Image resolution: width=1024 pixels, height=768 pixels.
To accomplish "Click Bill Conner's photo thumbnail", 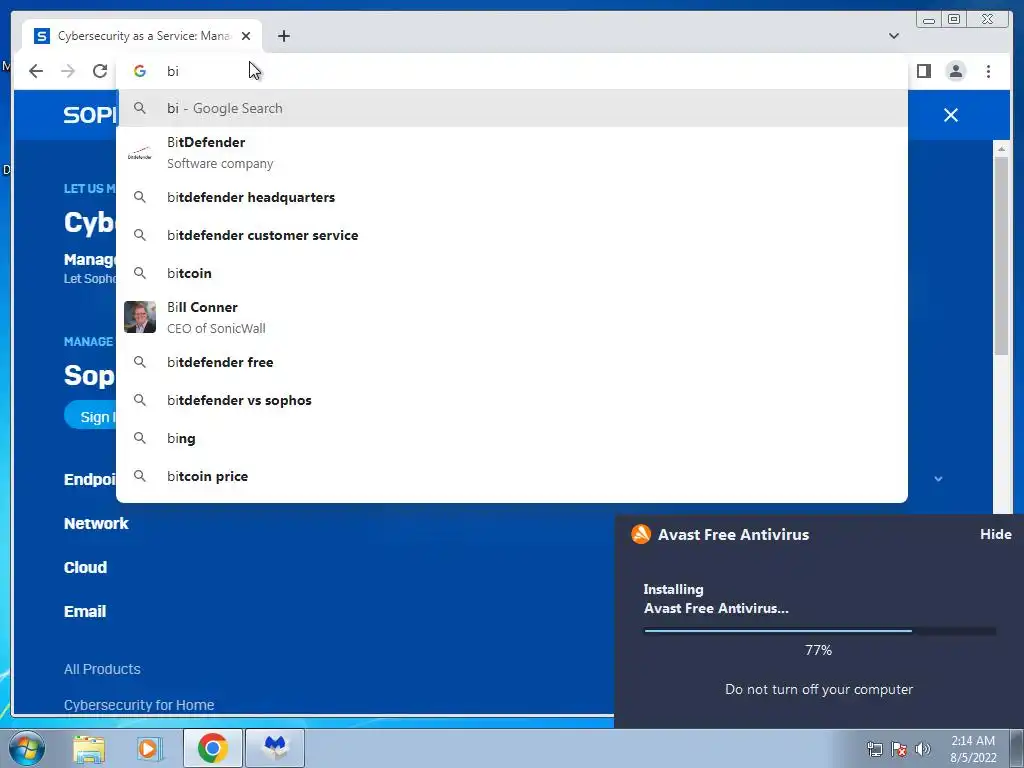I will [x=140, y=317].
